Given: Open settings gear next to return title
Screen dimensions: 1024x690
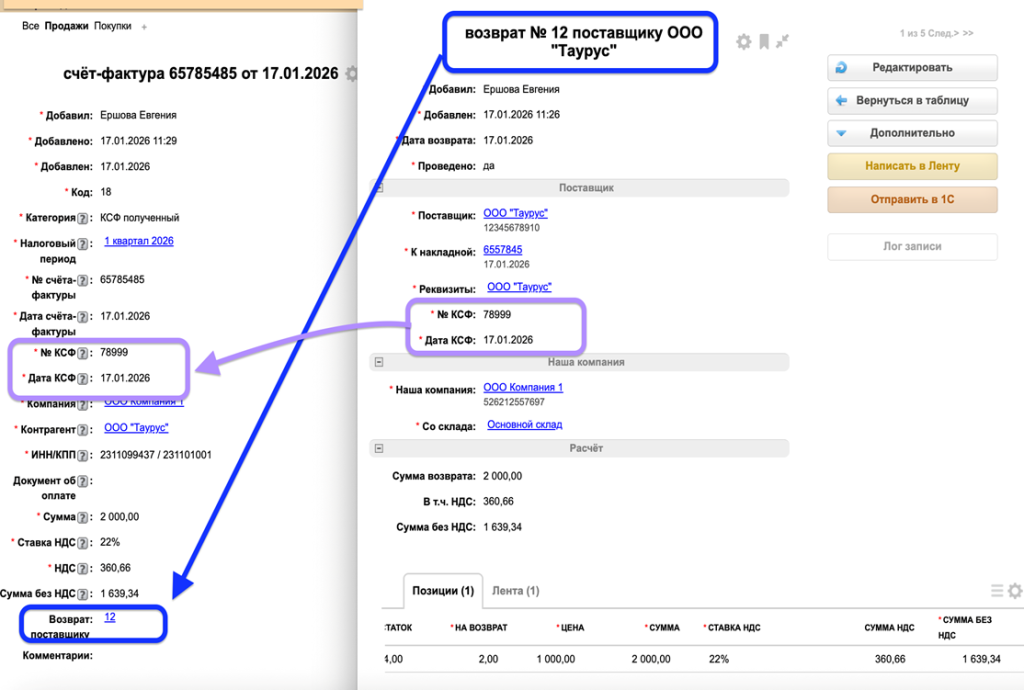Looking at the screenshot, I should click(x=743, y=41).
